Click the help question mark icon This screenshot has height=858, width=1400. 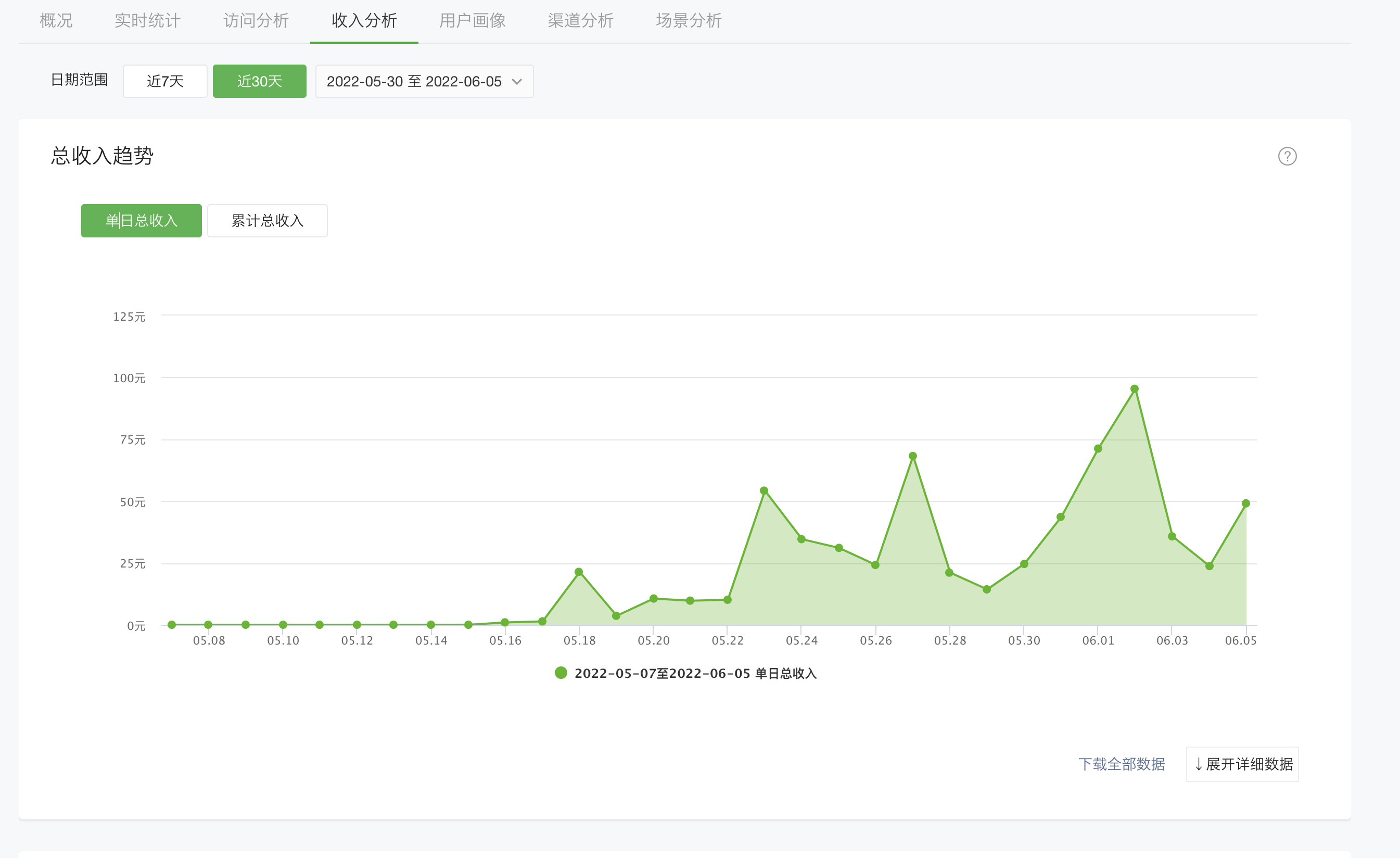[1287, 156]
